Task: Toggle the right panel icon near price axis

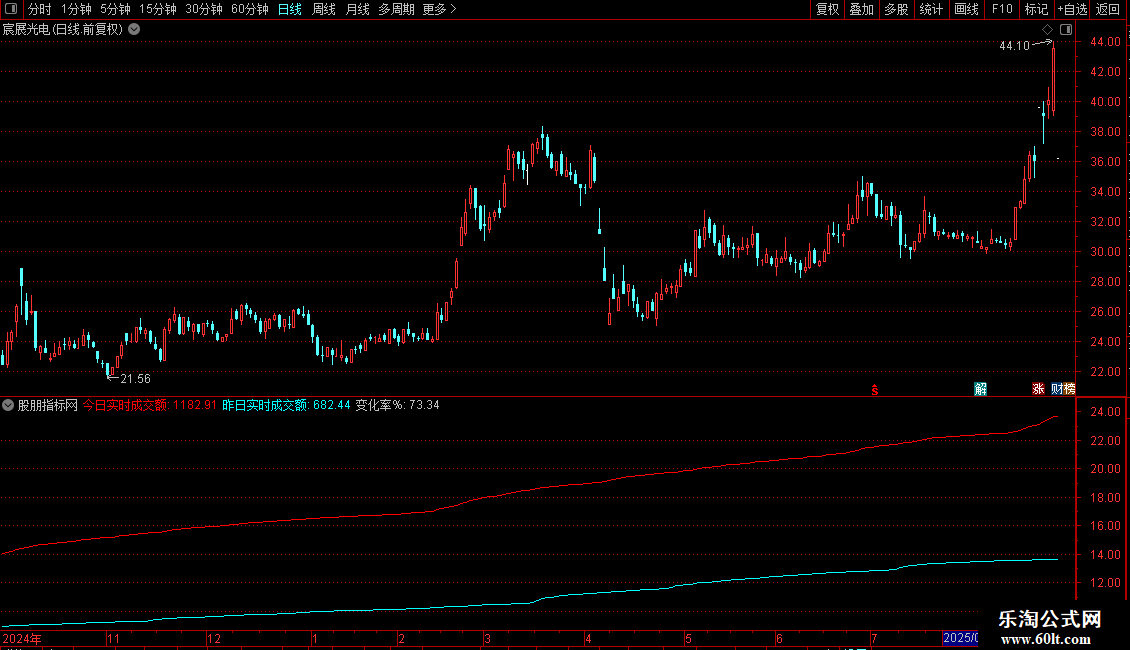Action: (x=1066, y=30)
